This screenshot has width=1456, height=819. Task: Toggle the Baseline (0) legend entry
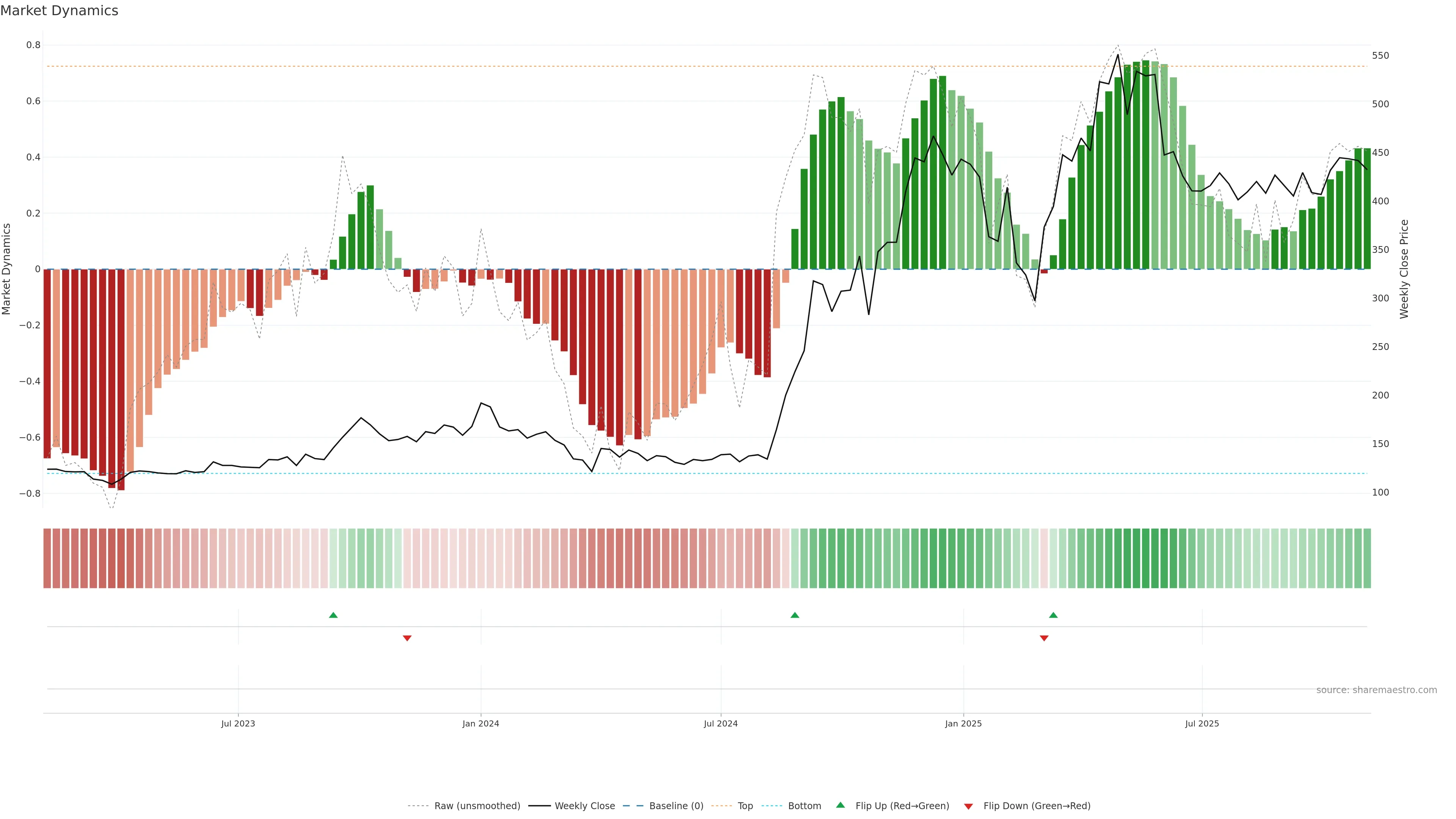tap(675, 806)
